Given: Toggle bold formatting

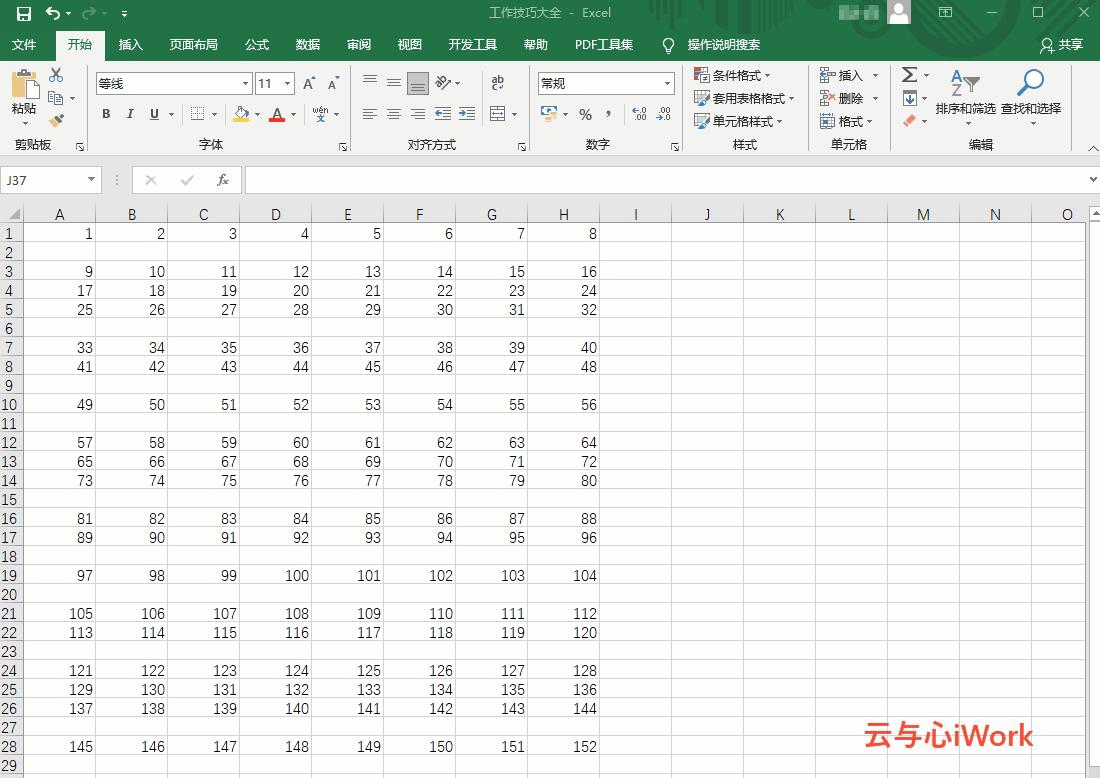Looking at the screenshot, I should [x=106, y=114].
